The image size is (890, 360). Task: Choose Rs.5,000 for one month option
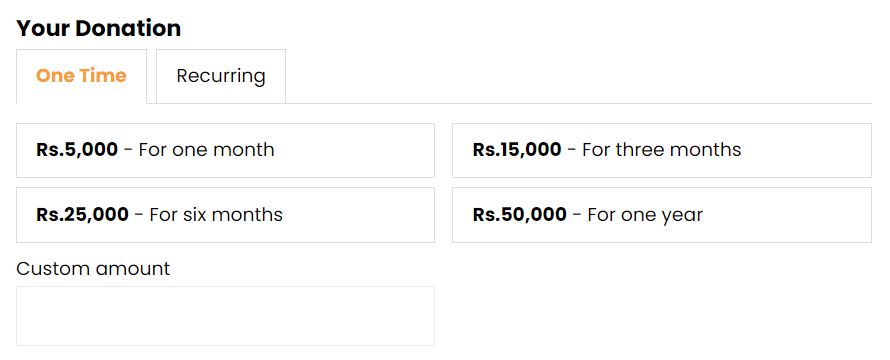[225, 150]
